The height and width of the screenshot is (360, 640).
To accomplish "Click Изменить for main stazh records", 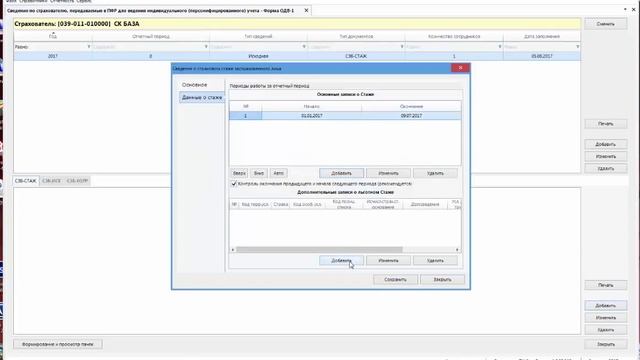I will click(388, 173).
